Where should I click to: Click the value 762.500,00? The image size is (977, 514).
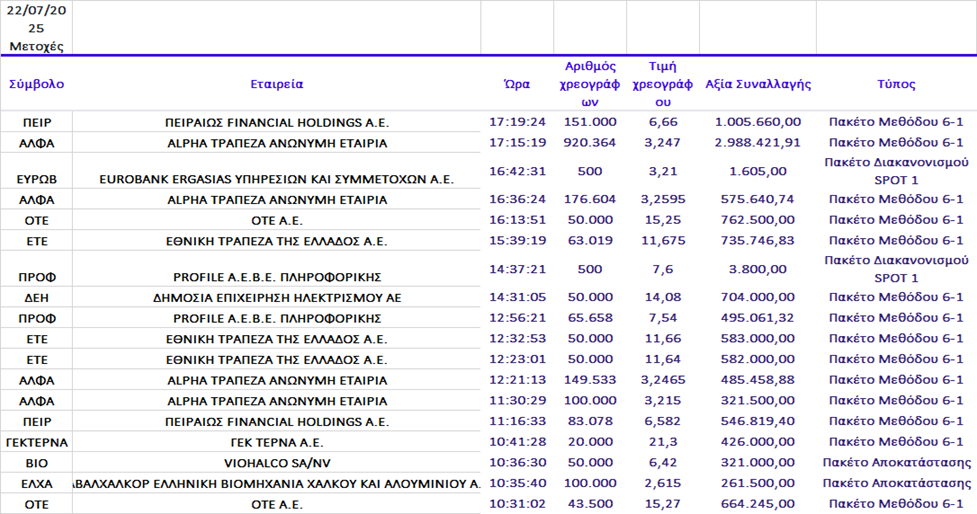758,220
